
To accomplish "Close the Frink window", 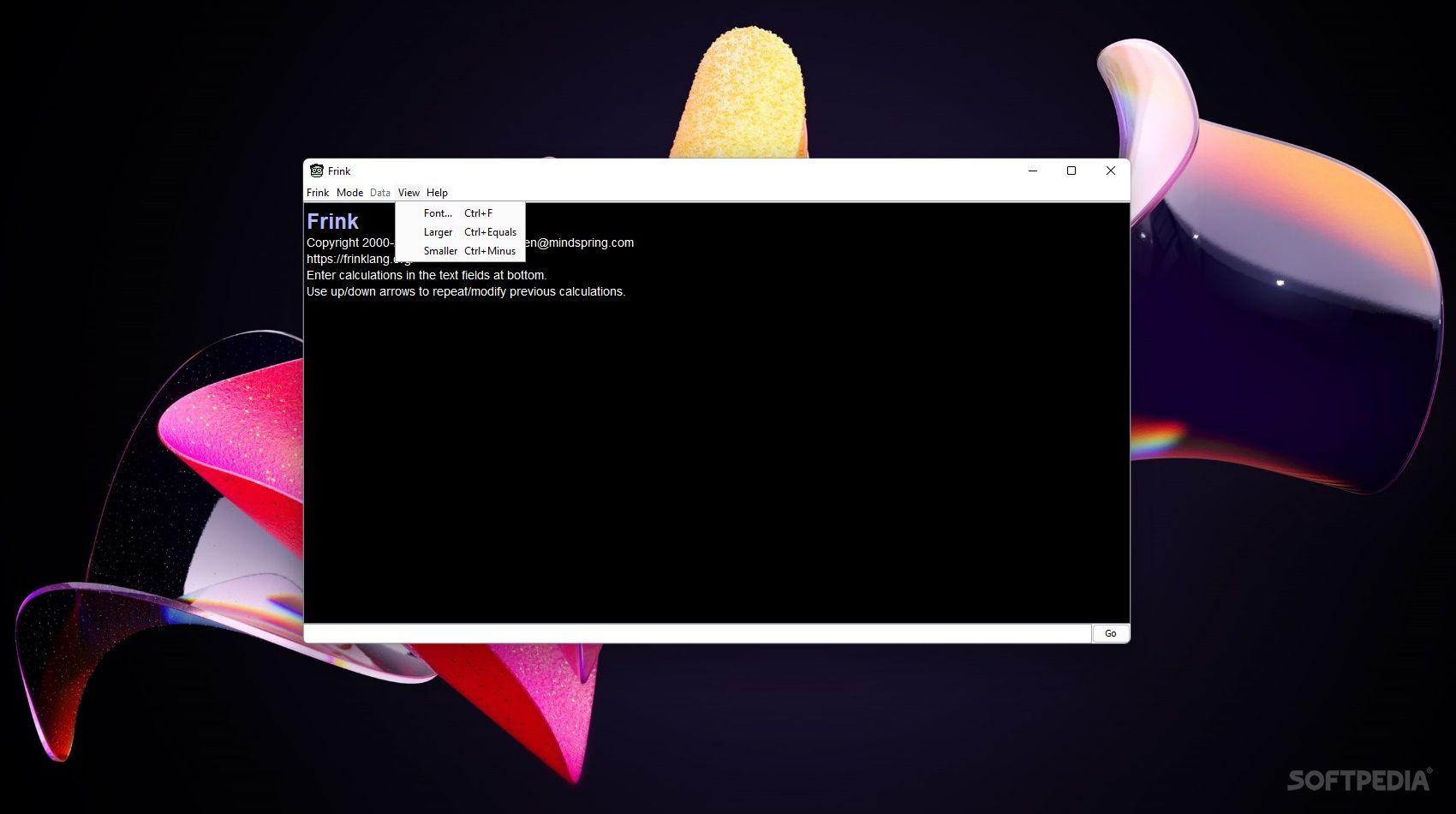I will point(1111,171).
